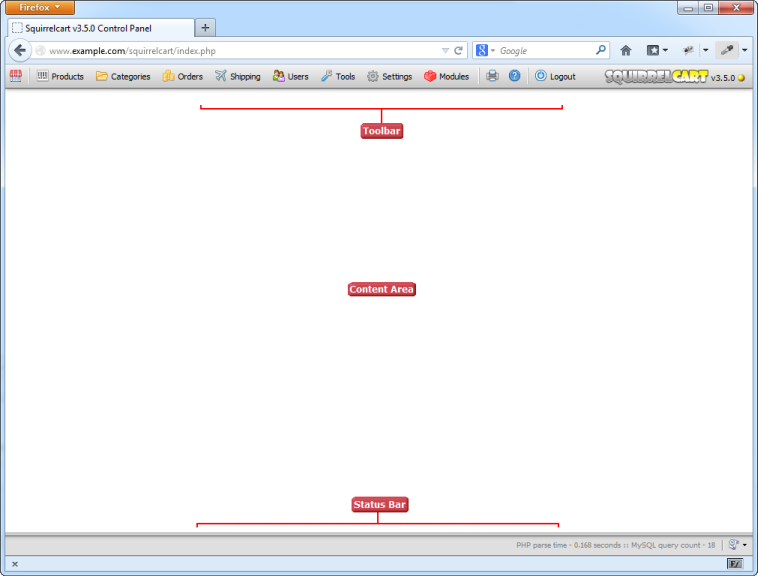This screenshot has height=576, width=758.
Task: Open the Firefox application menu button
Action: [x=40, y=7]
